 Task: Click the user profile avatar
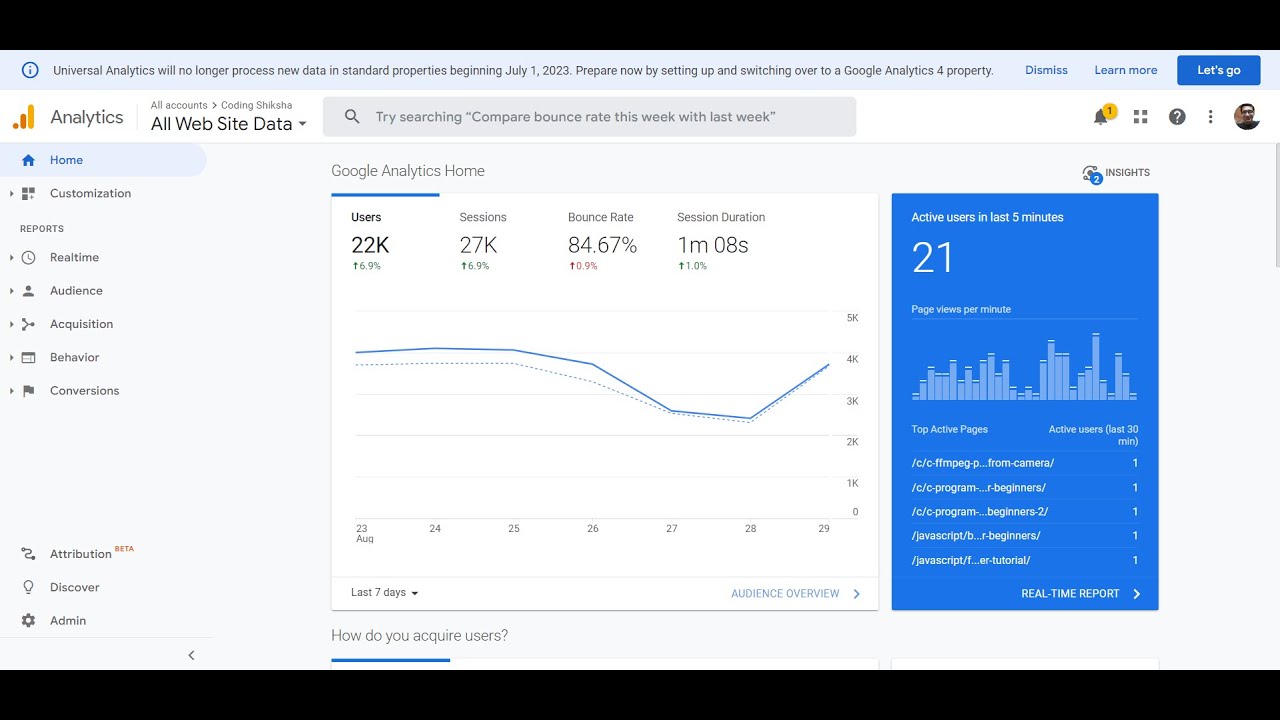[1246, 117]
